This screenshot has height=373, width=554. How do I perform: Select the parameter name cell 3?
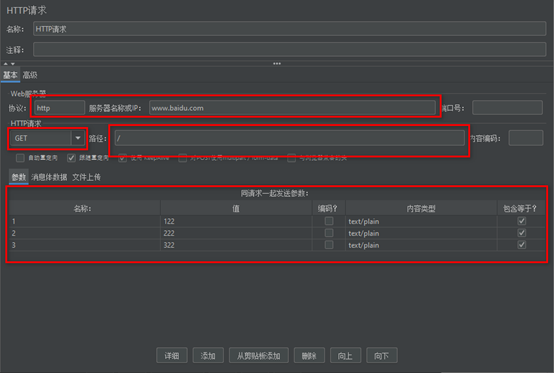(x=85, y=245)
